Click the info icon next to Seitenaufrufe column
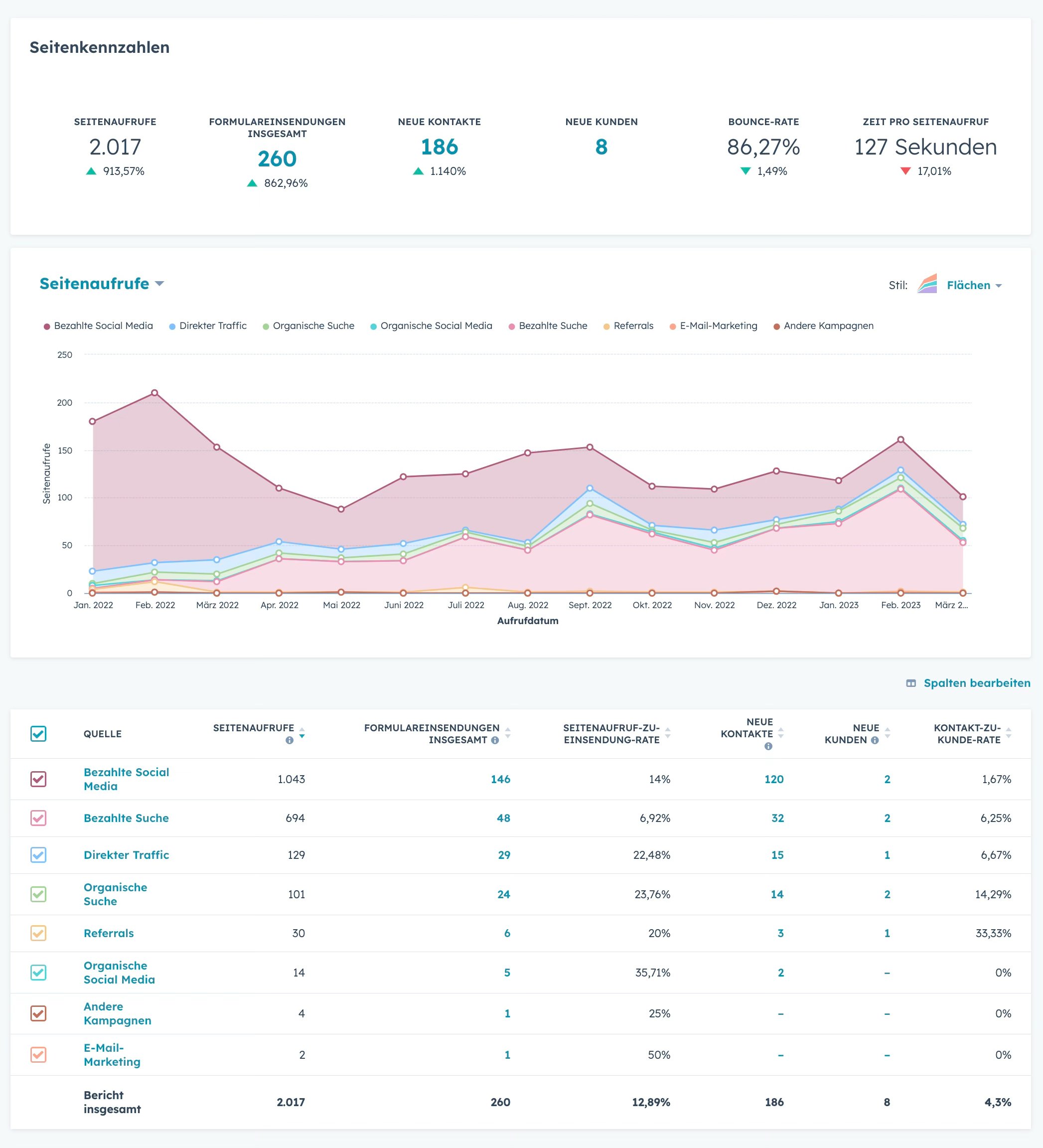Image resolution: width=1043 pixels, height=1148 pixels. coord(289,740)
